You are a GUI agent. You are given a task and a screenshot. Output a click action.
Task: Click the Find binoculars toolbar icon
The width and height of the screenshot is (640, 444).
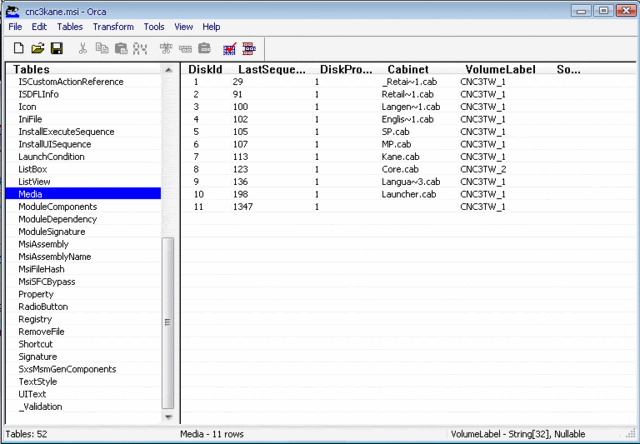click(x=140, y=49)
